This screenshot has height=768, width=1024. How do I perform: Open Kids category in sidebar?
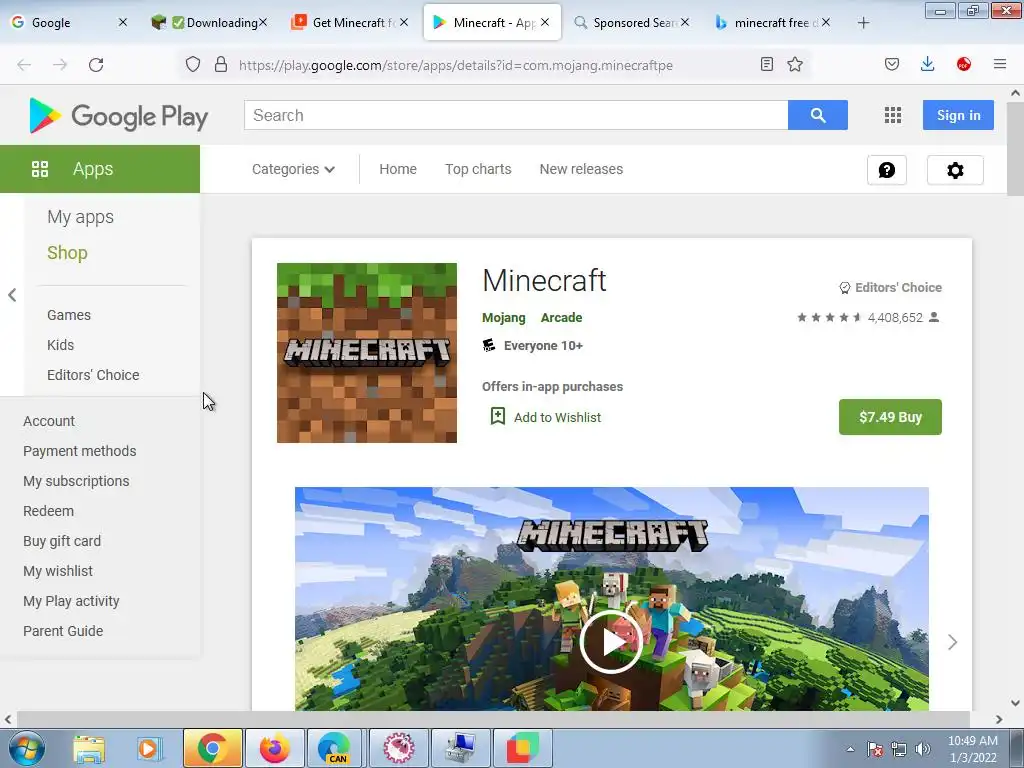[x=60, y=345]
